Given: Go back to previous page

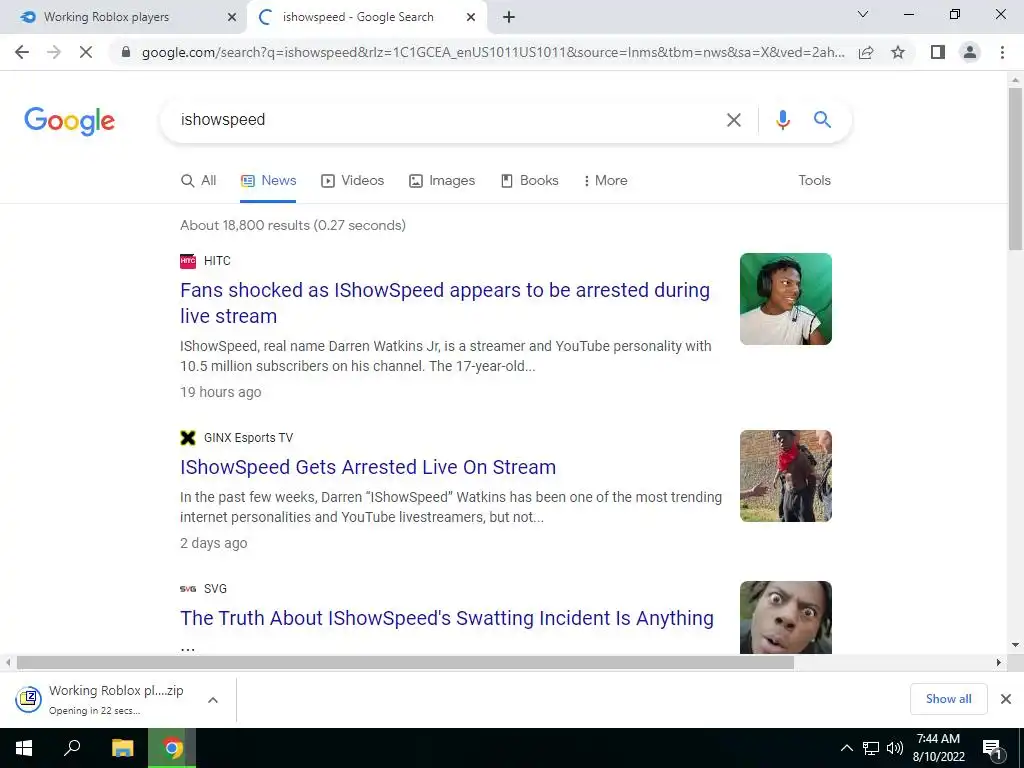Looking at the screenshot, I should point(22,52).
